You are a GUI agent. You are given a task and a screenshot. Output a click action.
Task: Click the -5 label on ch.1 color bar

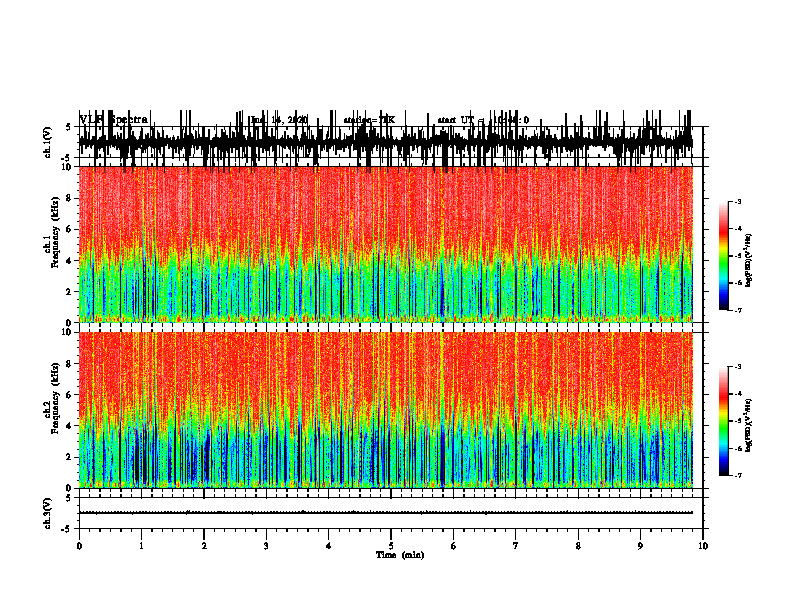737,256
